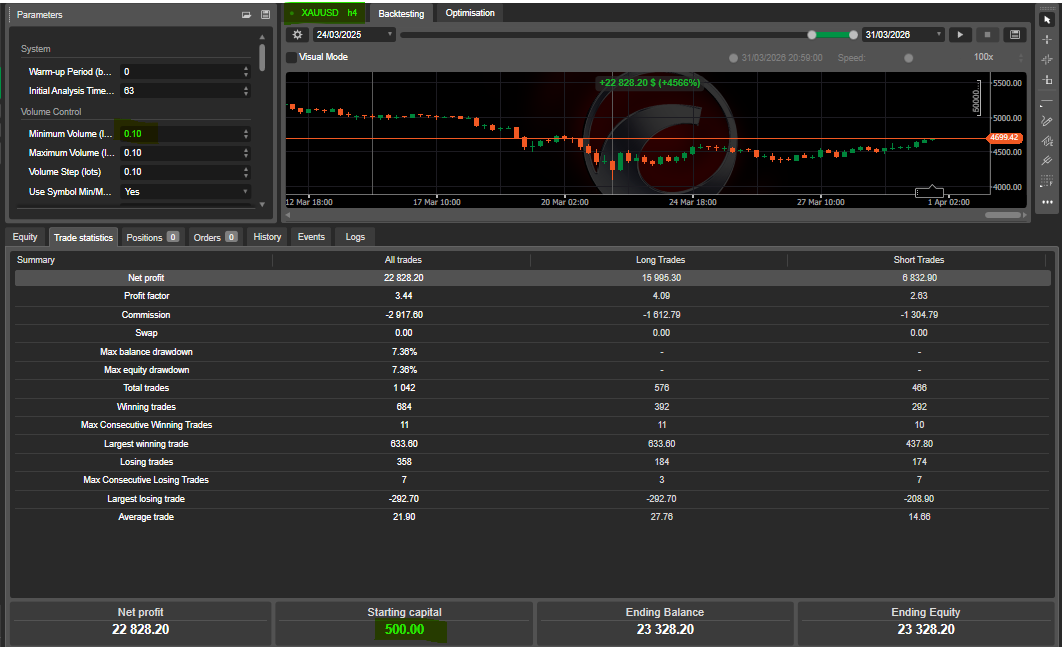
Task: Enable the Visual Mode checkbox
Action: click(x=292, y=57)
